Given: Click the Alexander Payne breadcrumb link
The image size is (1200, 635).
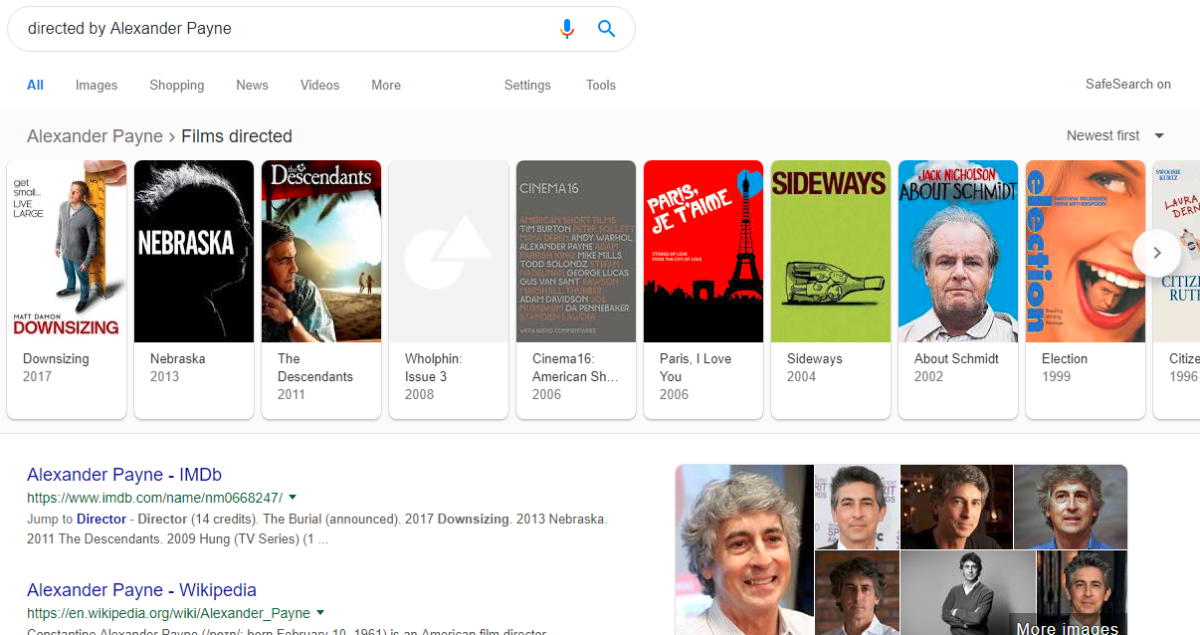Looking at the screenshot, I should point(95,136).
